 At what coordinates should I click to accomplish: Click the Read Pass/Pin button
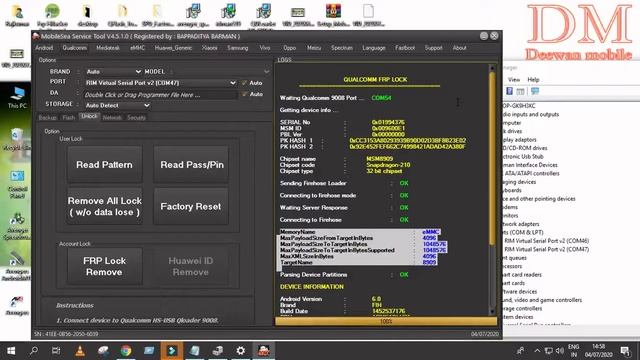pyautogui.click(x=192, y=164)
